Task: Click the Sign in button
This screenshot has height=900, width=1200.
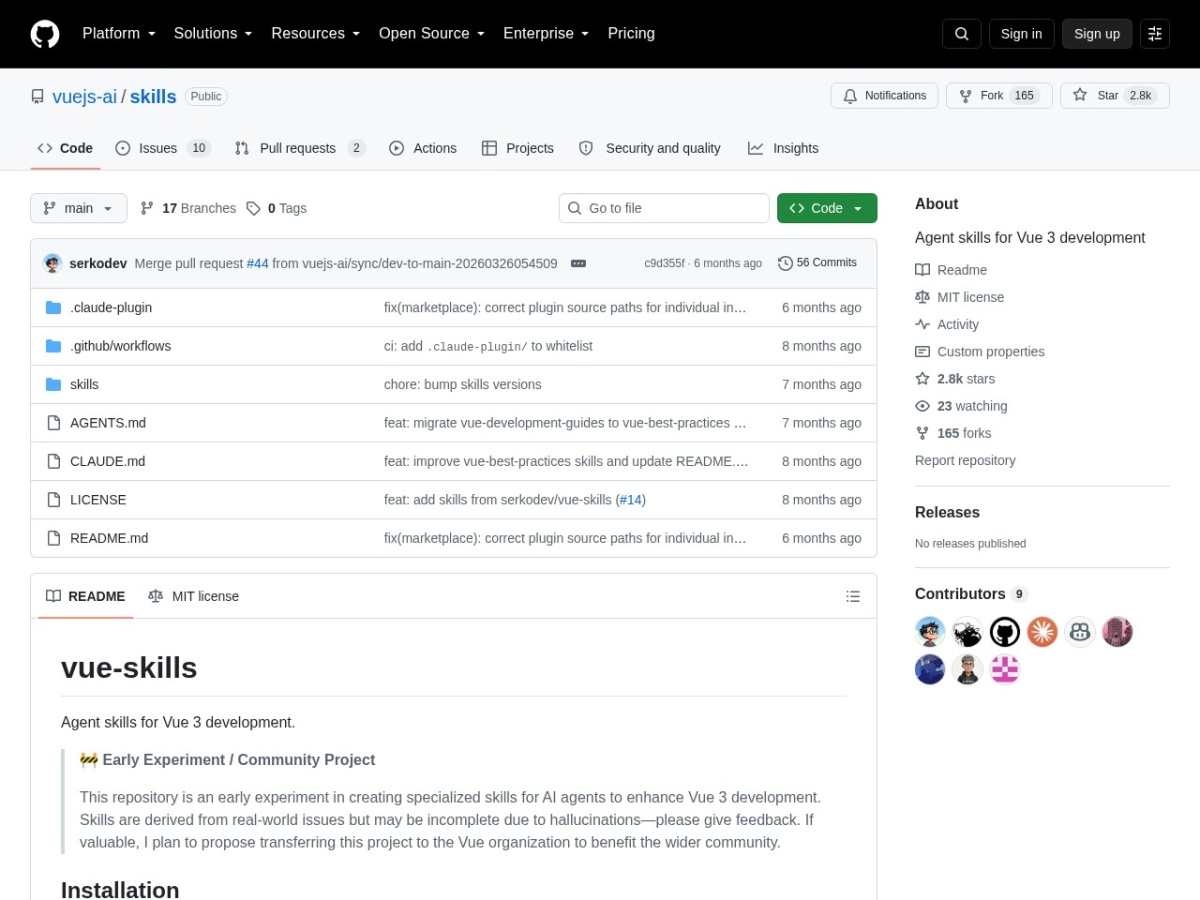Action: click(x=1021, y=34)
